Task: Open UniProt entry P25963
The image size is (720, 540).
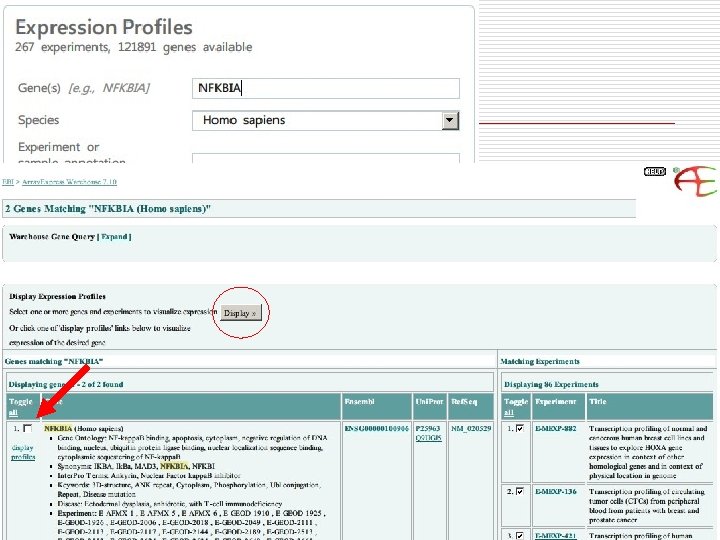Action: (428, 428)
